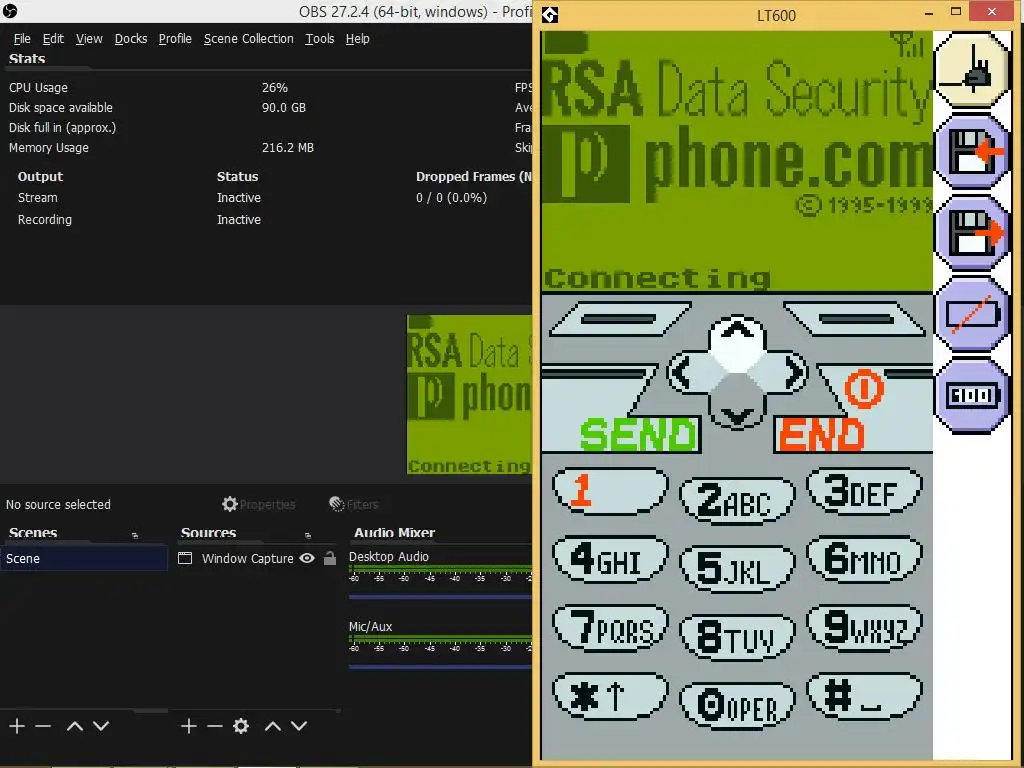Click the Disk space value 90.0 GB
Viewport: 1024px width, 768px height.
[x=284, y=108]
